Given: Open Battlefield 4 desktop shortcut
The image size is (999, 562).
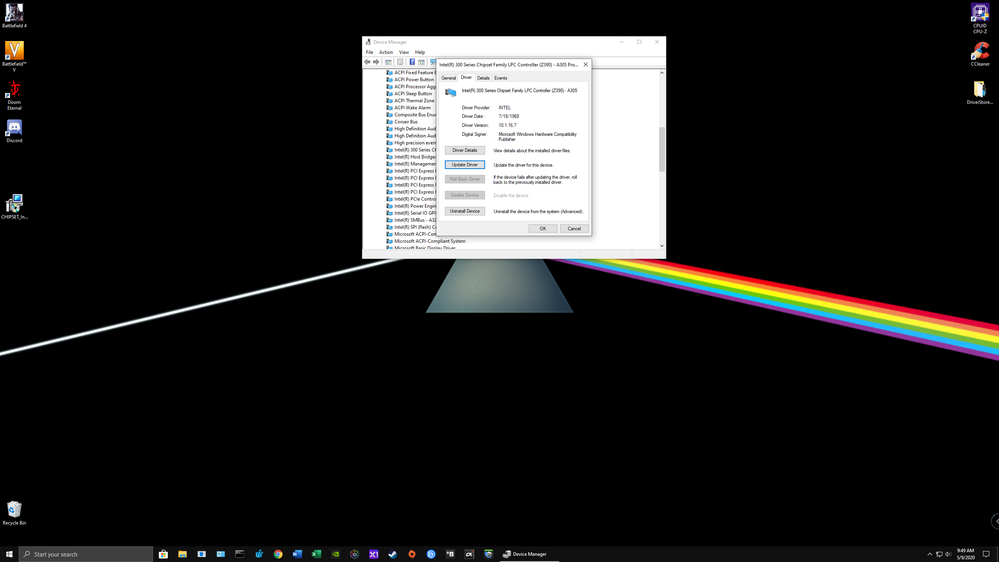Looking at the screenshot, I should pyautogui.click(x=14, y=16).
